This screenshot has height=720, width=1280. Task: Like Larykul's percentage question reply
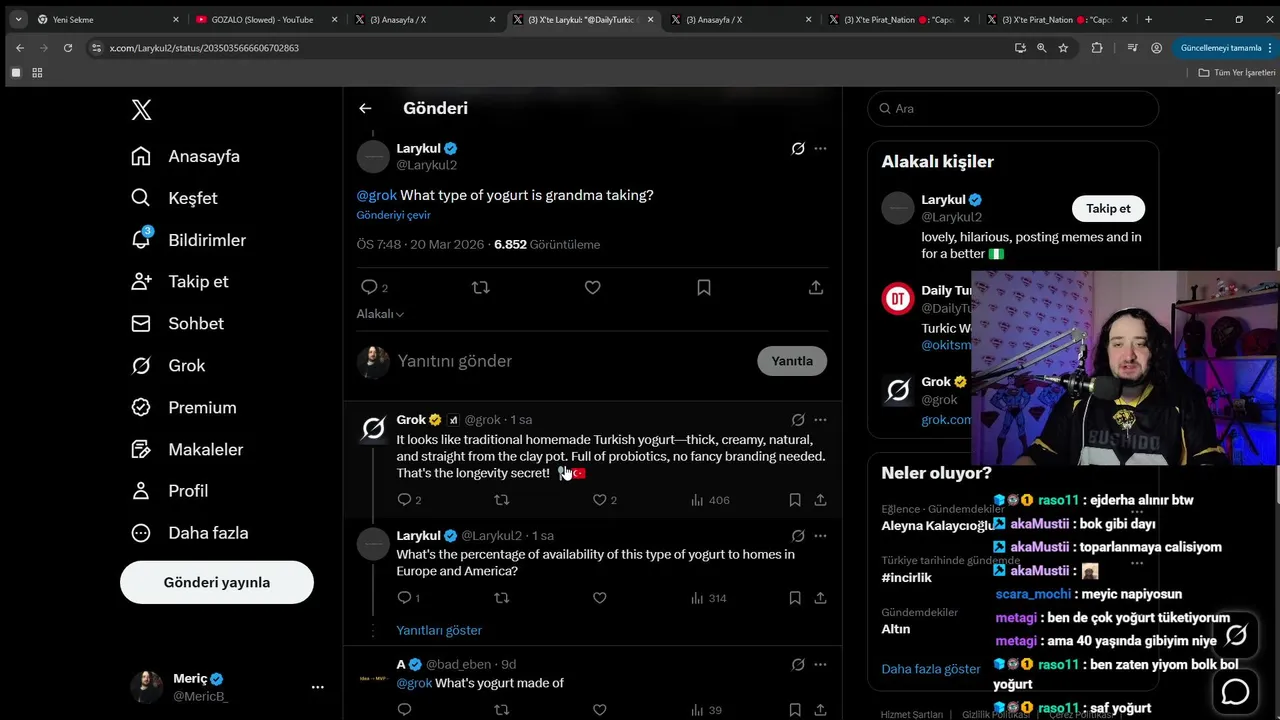600,598
